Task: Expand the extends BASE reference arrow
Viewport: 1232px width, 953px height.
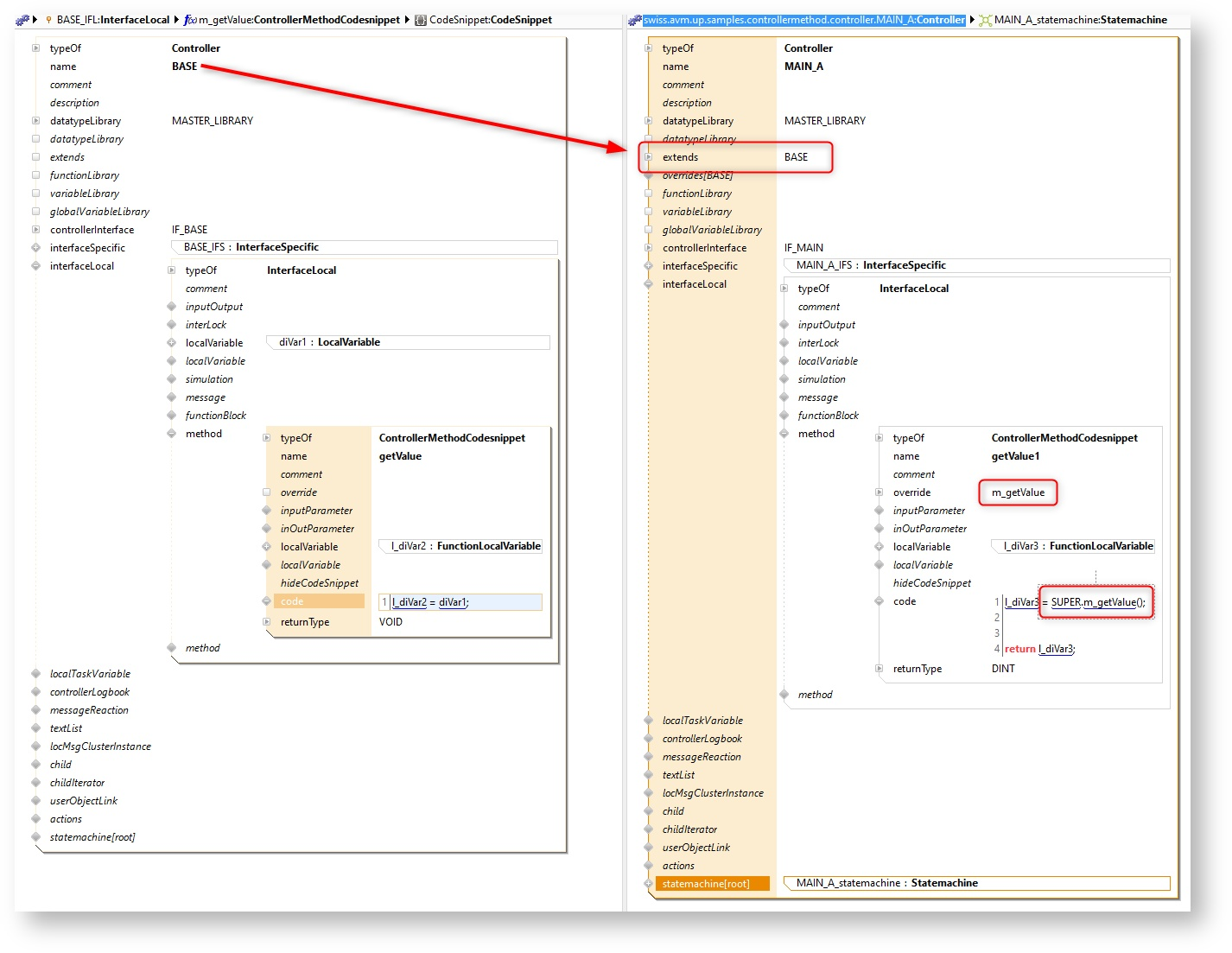Action: click(648, 157)
